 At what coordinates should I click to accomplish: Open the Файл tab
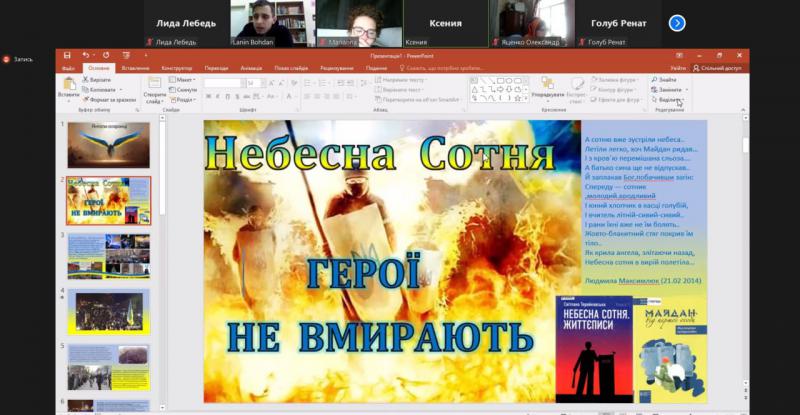click(68, 68)
